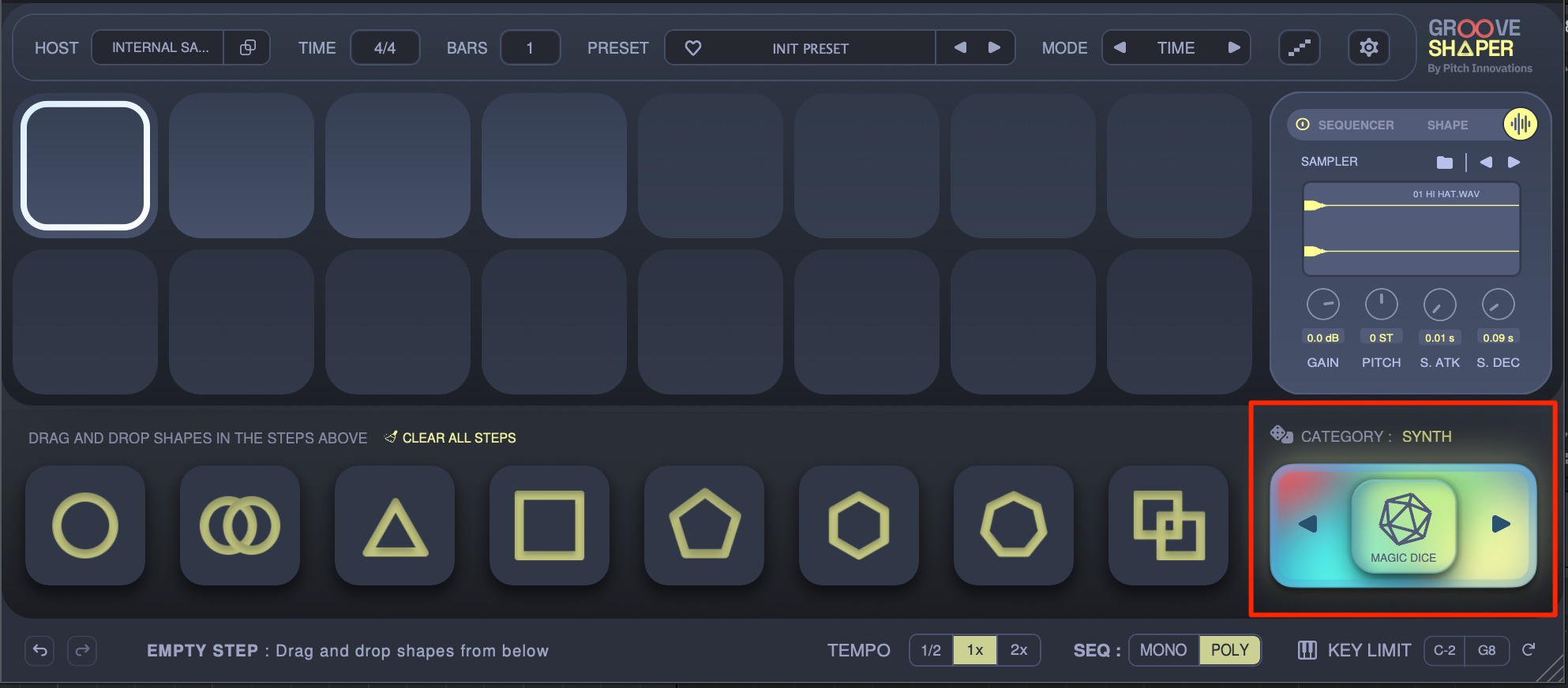Click the copy host icon
The width and height of the screenshot is (1568, 688).
click(247, 47)
